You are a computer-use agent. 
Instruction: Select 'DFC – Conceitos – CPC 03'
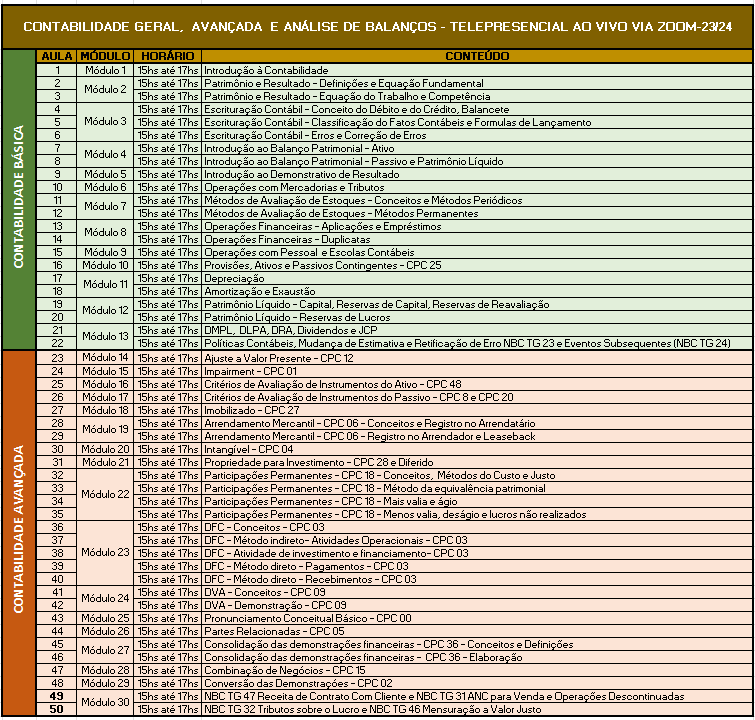click(x=477, y=527)
